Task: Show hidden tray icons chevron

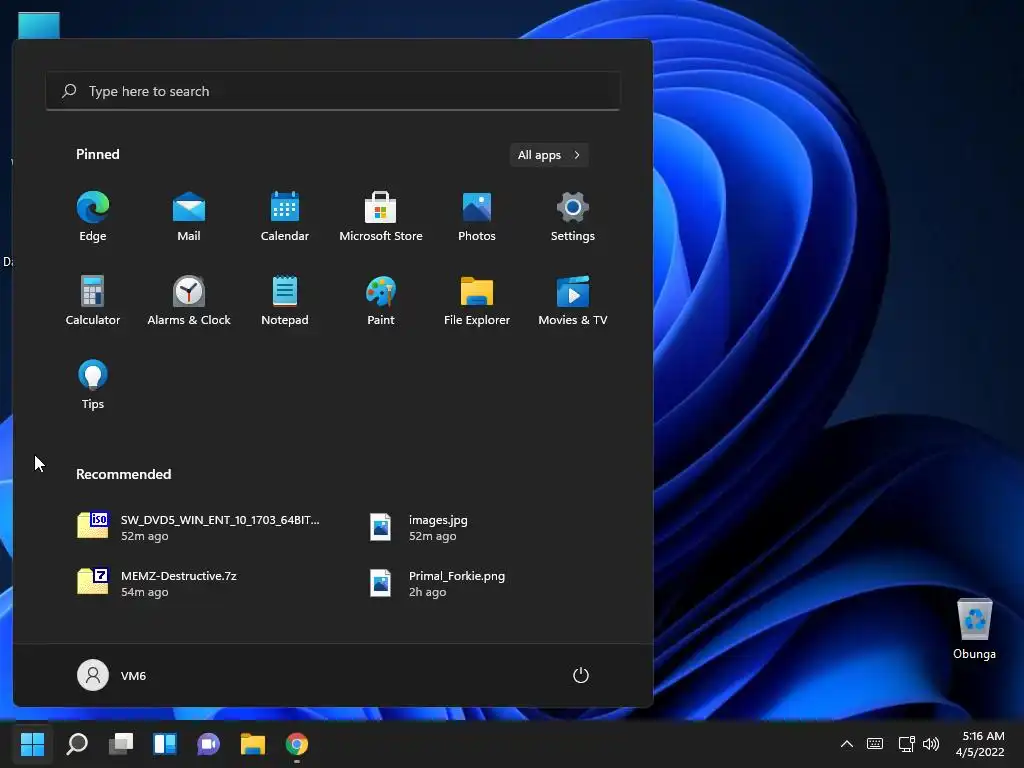Action: 846,744
